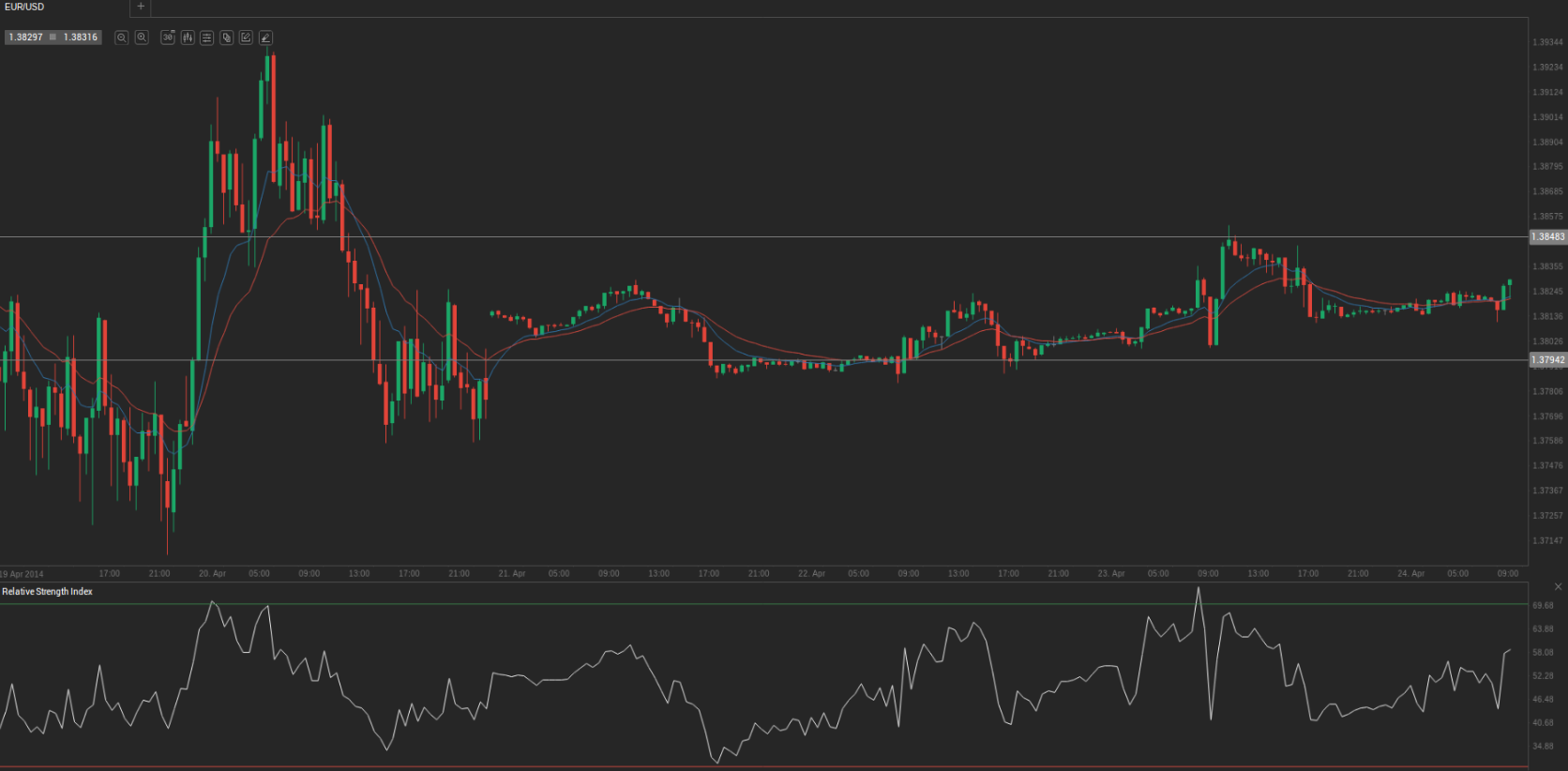Click the Relative Strength Index label
This screenshot has width=1568, height=771.
click(47, 592)
